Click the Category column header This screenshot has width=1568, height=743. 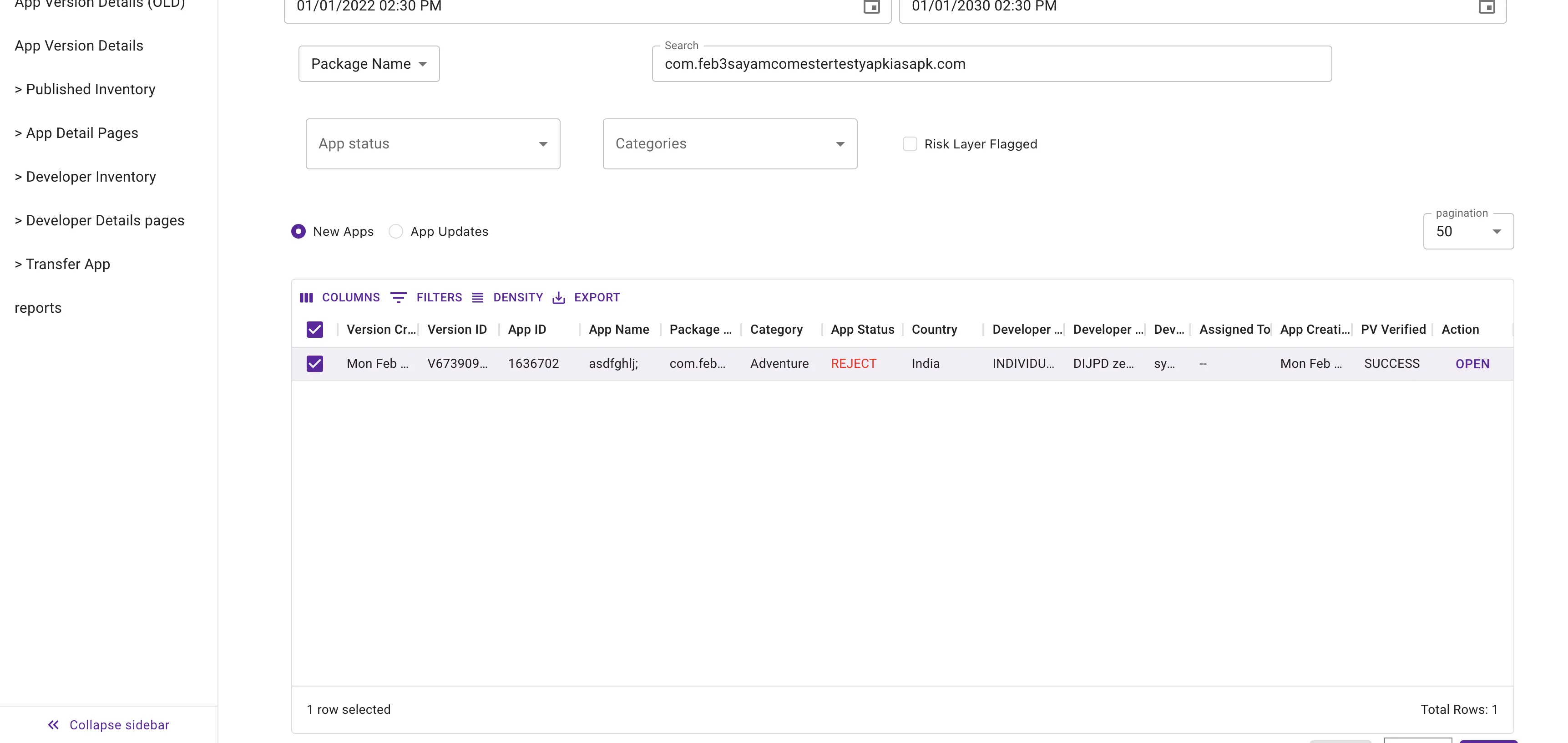[x=776, y=330]
